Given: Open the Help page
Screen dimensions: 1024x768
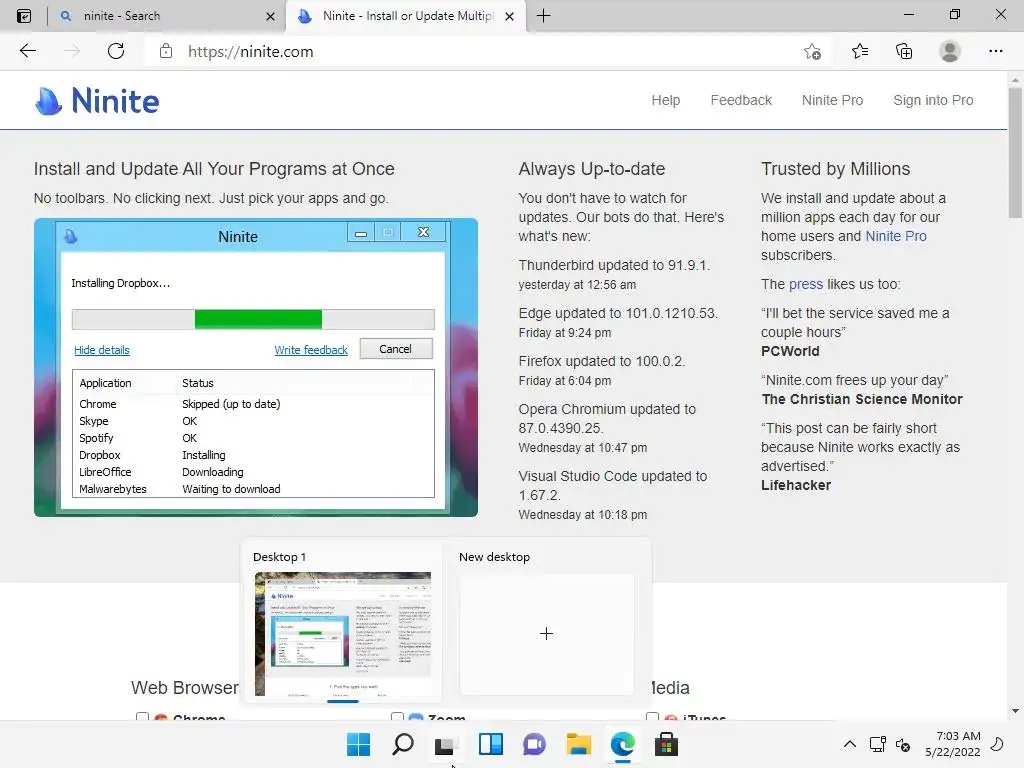Looking at the screenshot, I should 665,100.
